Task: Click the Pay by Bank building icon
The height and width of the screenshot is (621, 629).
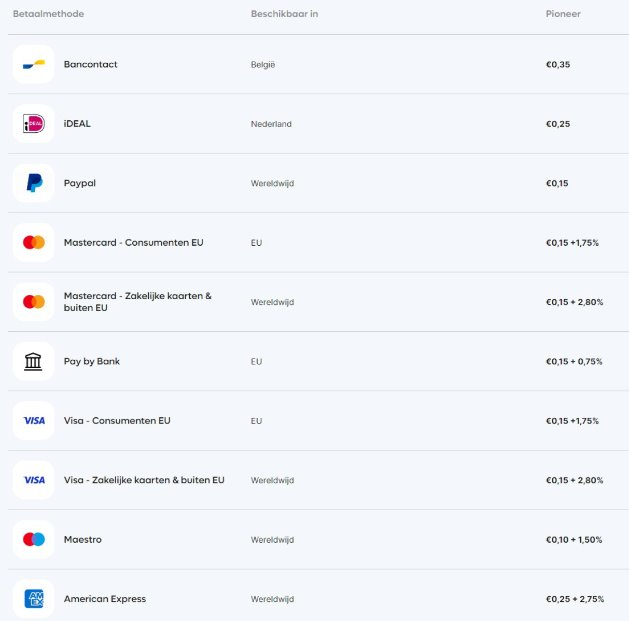Action: (x=33, y=361)
